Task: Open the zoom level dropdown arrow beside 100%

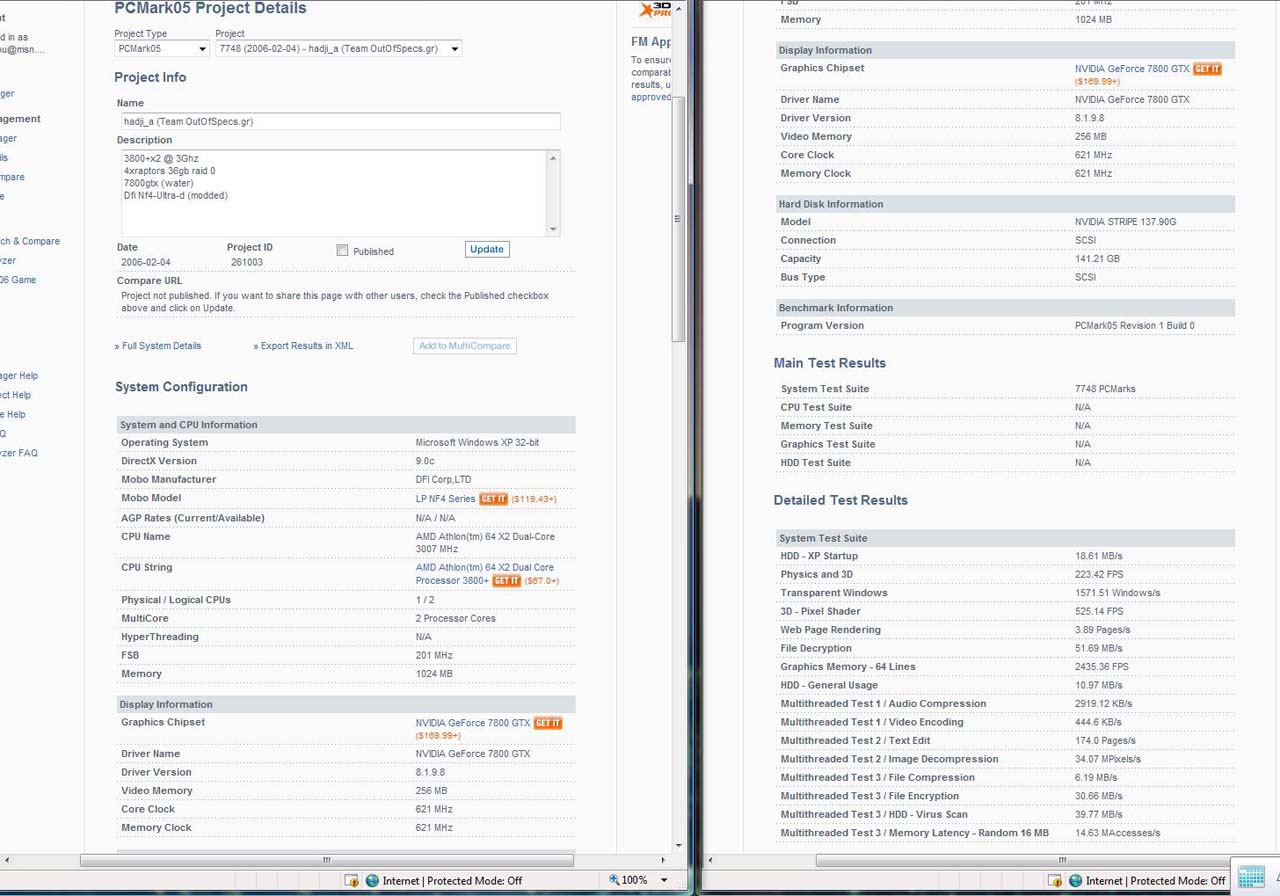Action: pos(663,880)
